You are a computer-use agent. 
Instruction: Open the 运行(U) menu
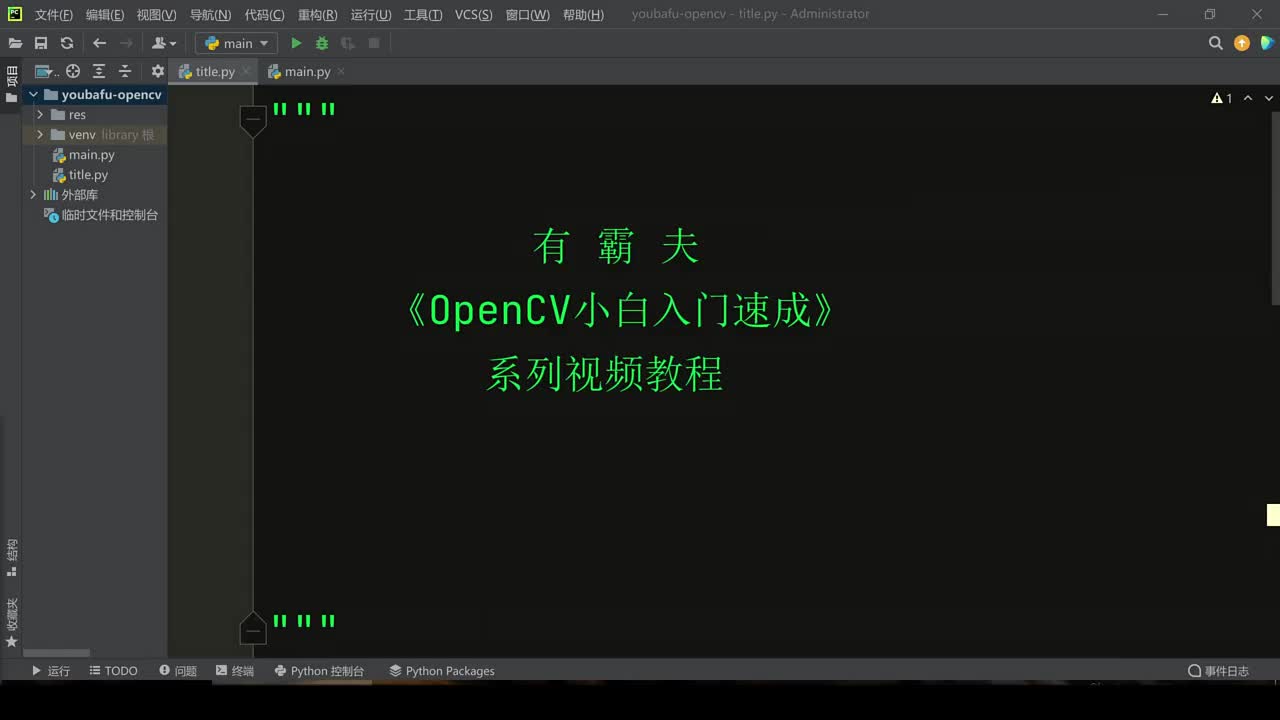(x=371, y=14)
